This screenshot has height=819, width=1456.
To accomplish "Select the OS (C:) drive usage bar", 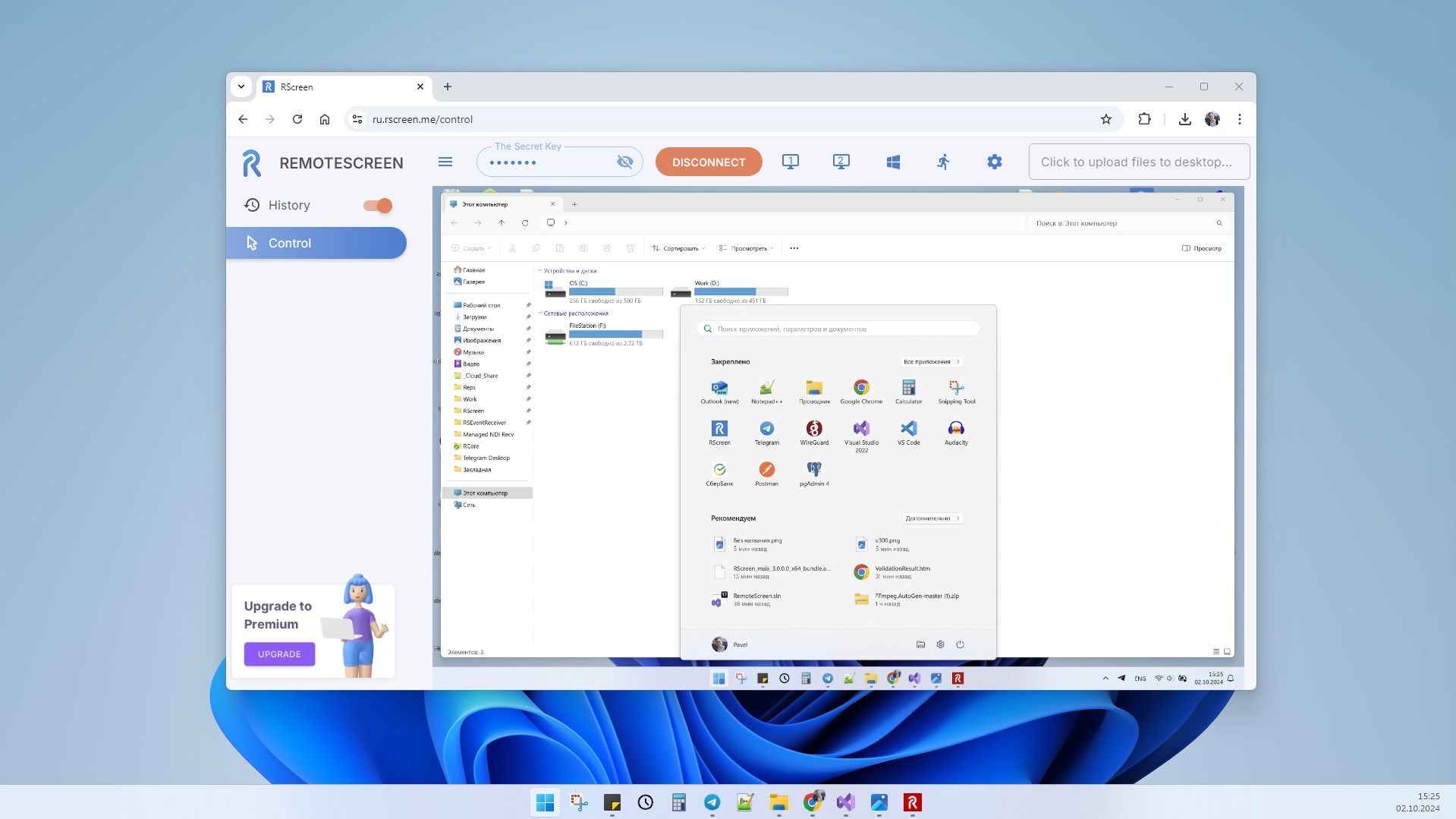I will click(x=616, y=291).
